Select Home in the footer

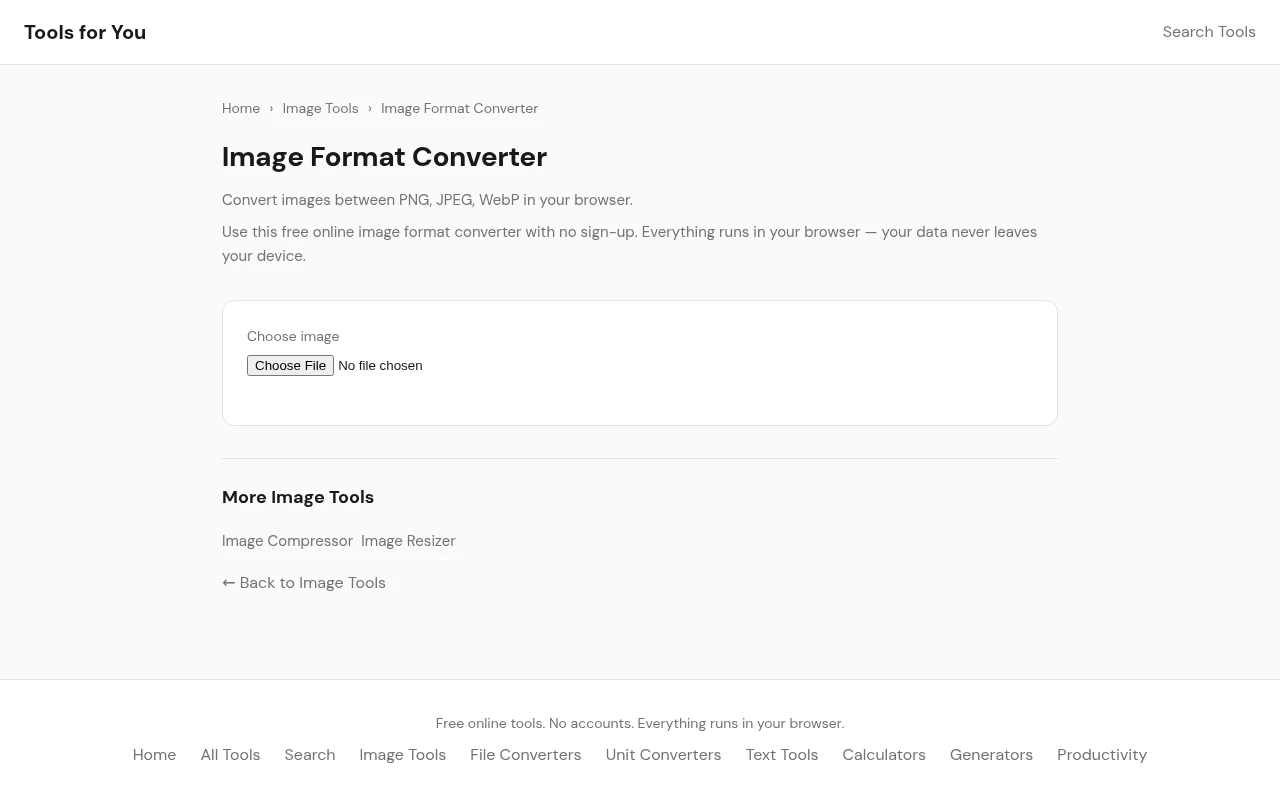point(154,755)
